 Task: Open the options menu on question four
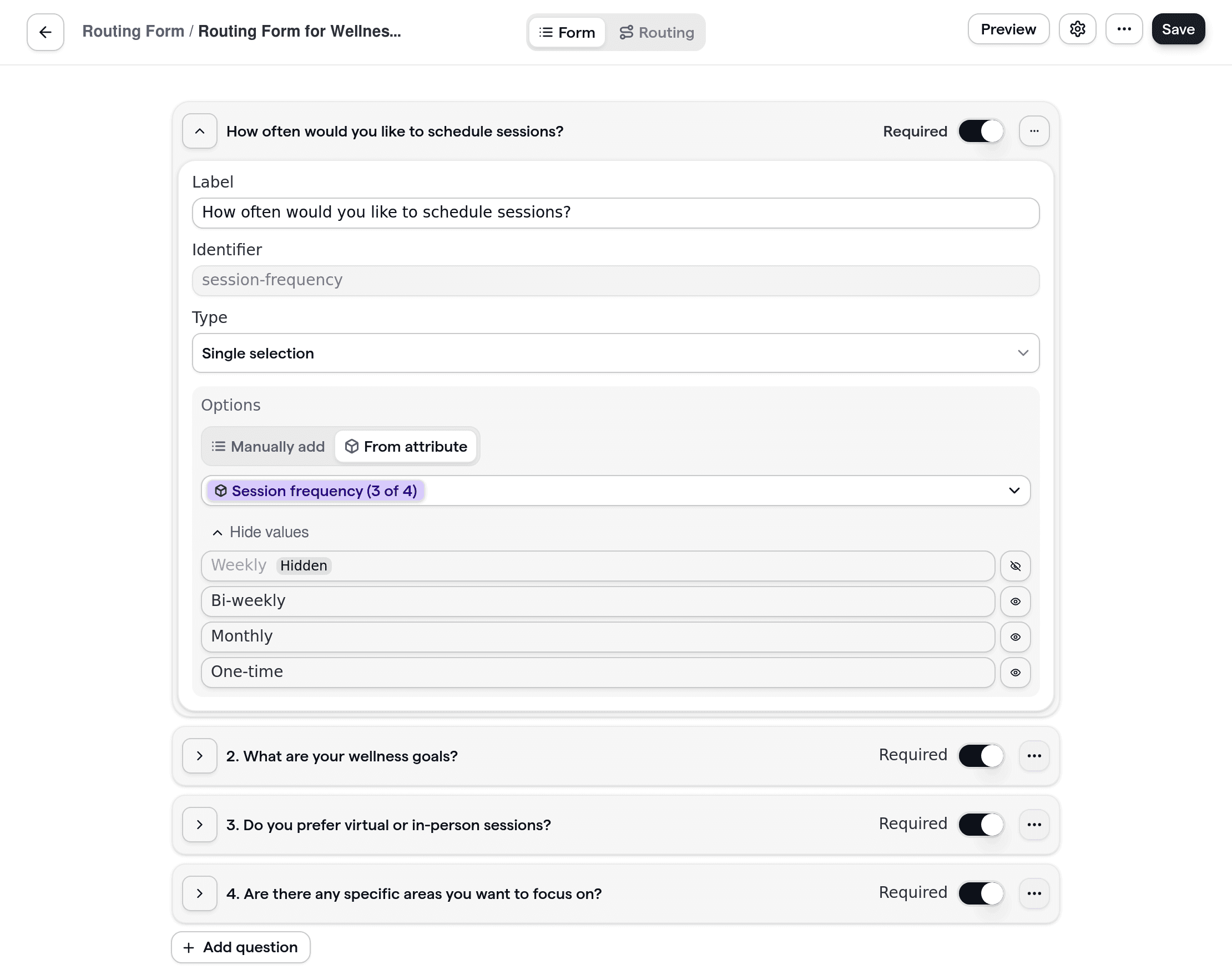point(1034,893)
